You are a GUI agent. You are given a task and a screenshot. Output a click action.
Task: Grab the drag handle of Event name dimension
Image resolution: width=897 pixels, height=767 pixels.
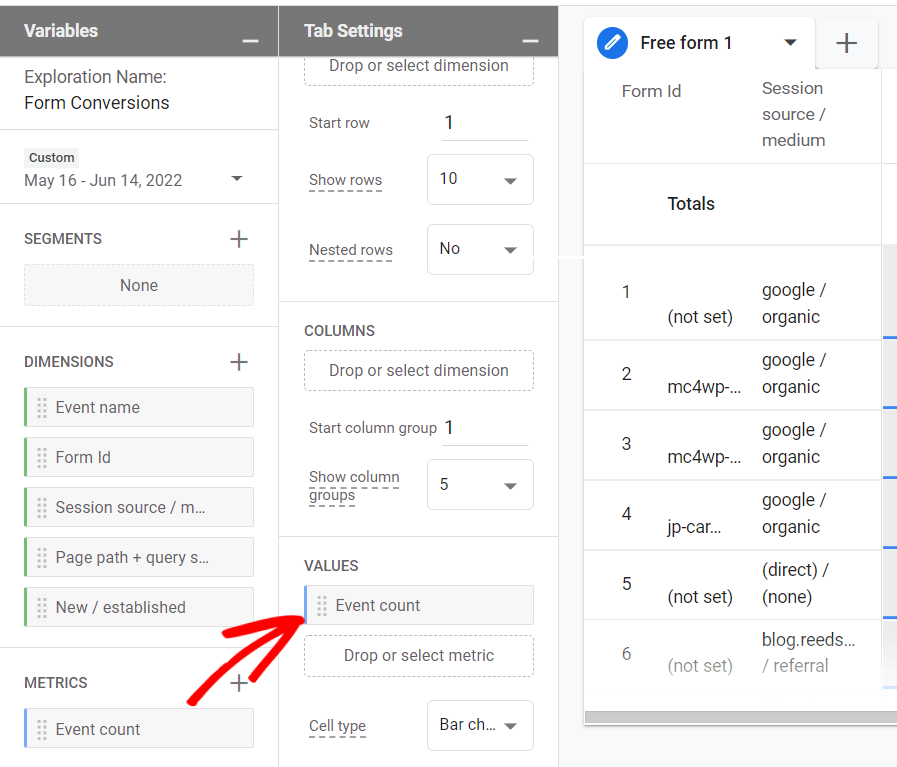pos(42,407)
